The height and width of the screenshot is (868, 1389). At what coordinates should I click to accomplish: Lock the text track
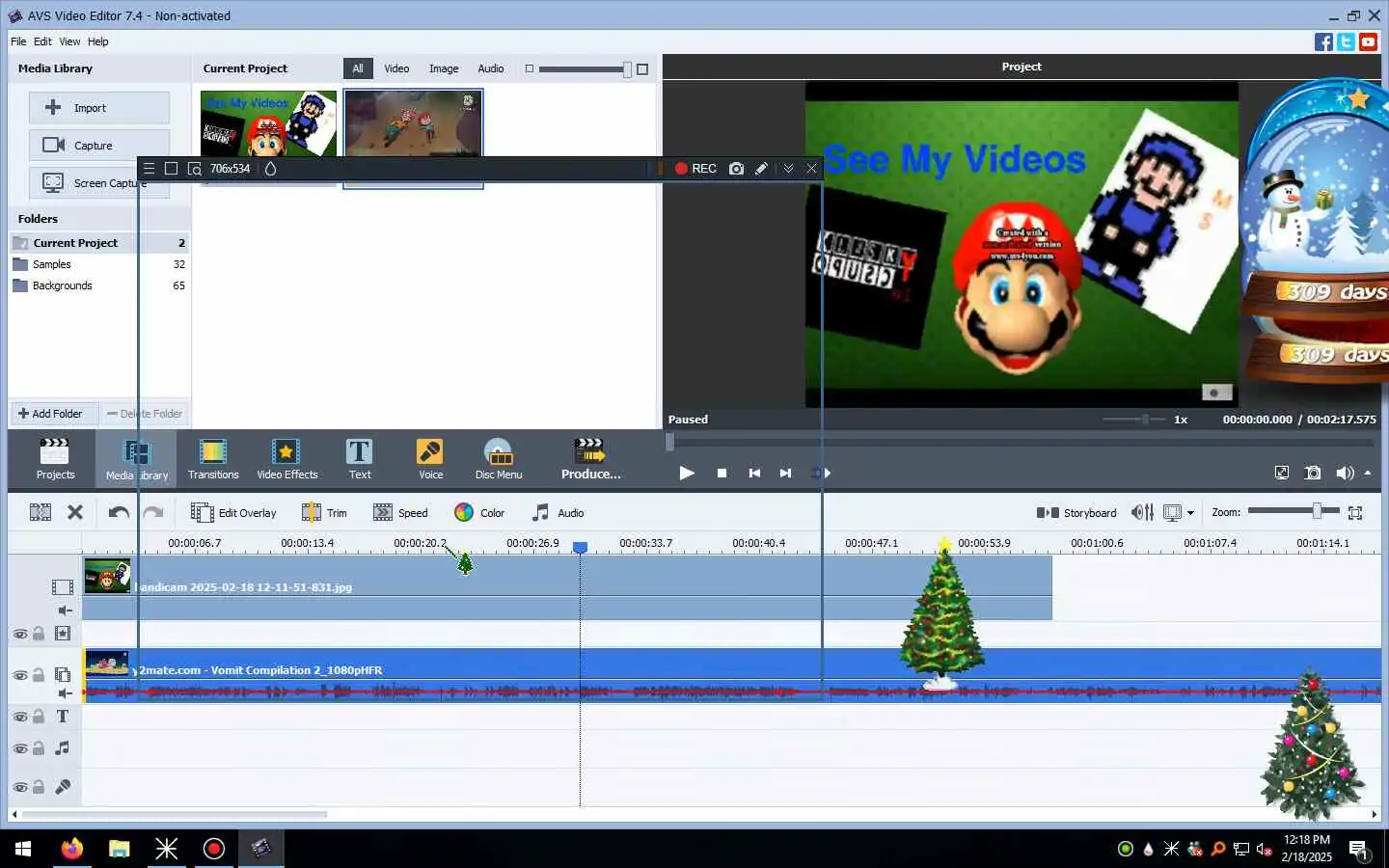pos(39,717)
